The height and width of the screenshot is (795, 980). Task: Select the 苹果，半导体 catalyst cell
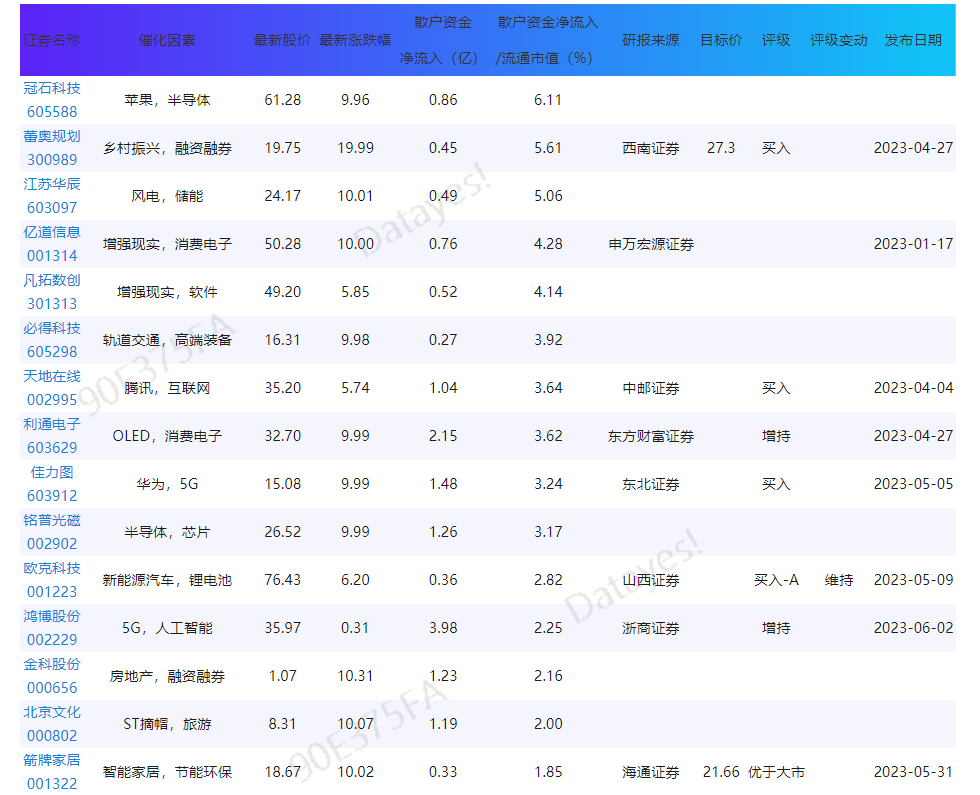(167, 100)
